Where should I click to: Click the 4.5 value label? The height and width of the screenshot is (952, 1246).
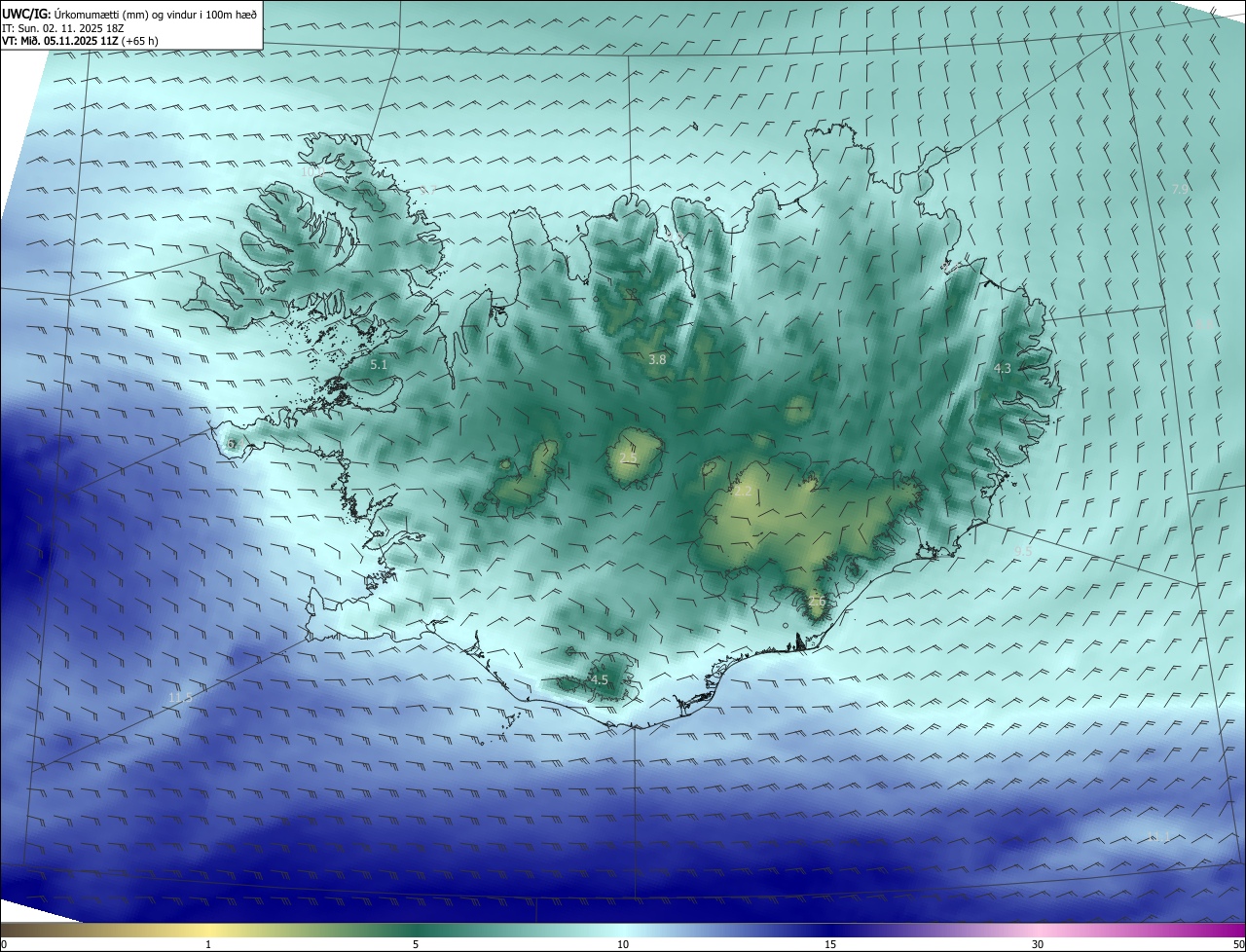600,680
